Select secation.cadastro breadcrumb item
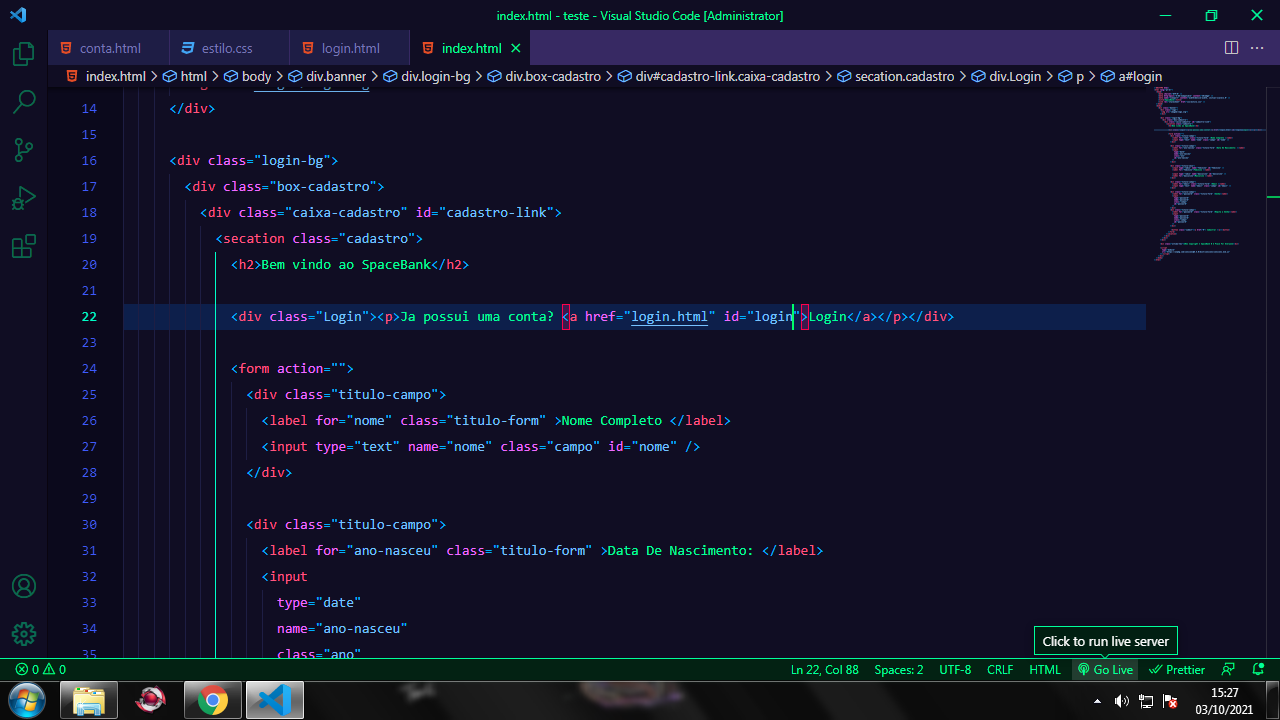Viewport: 1280px width, 720px height. click(x=896, y=76)
